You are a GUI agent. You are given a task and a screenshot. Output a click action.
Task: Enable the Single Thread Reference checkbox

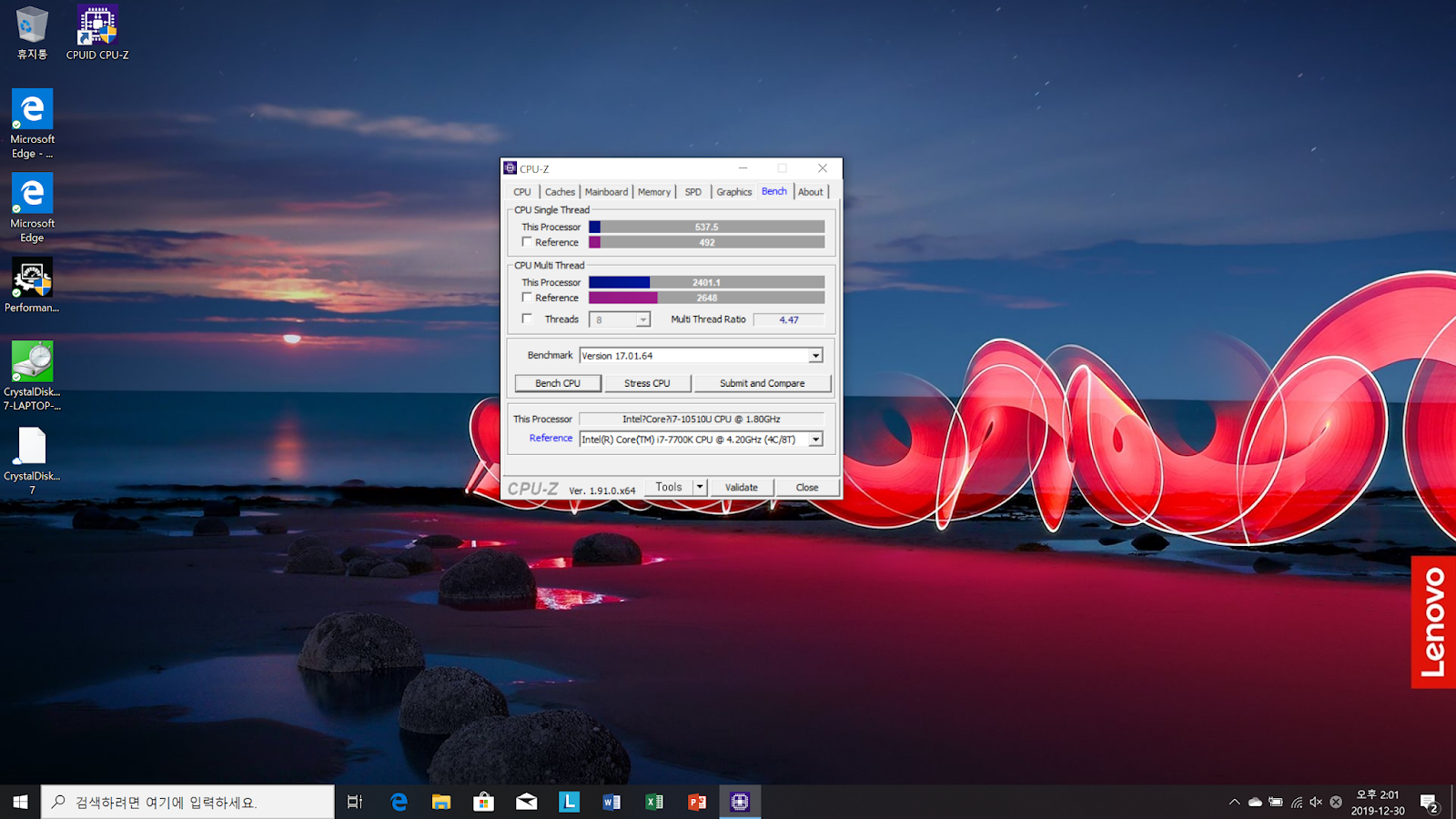pos(527,242)
